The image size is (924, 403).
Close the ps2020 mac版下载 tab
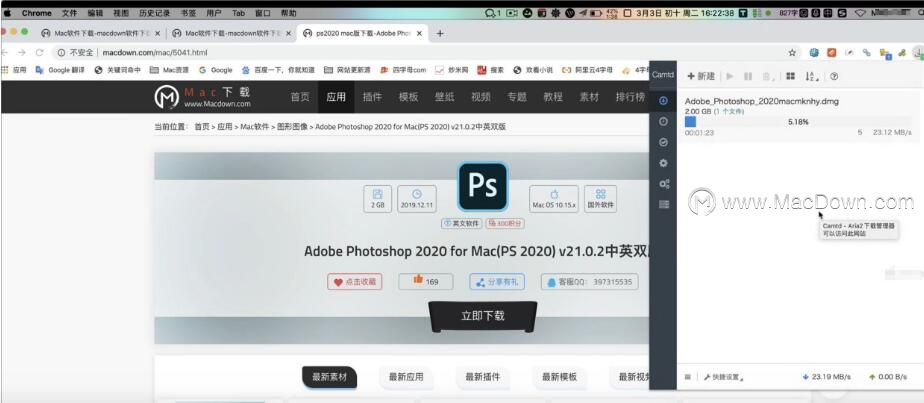click(x=420, y=34)
